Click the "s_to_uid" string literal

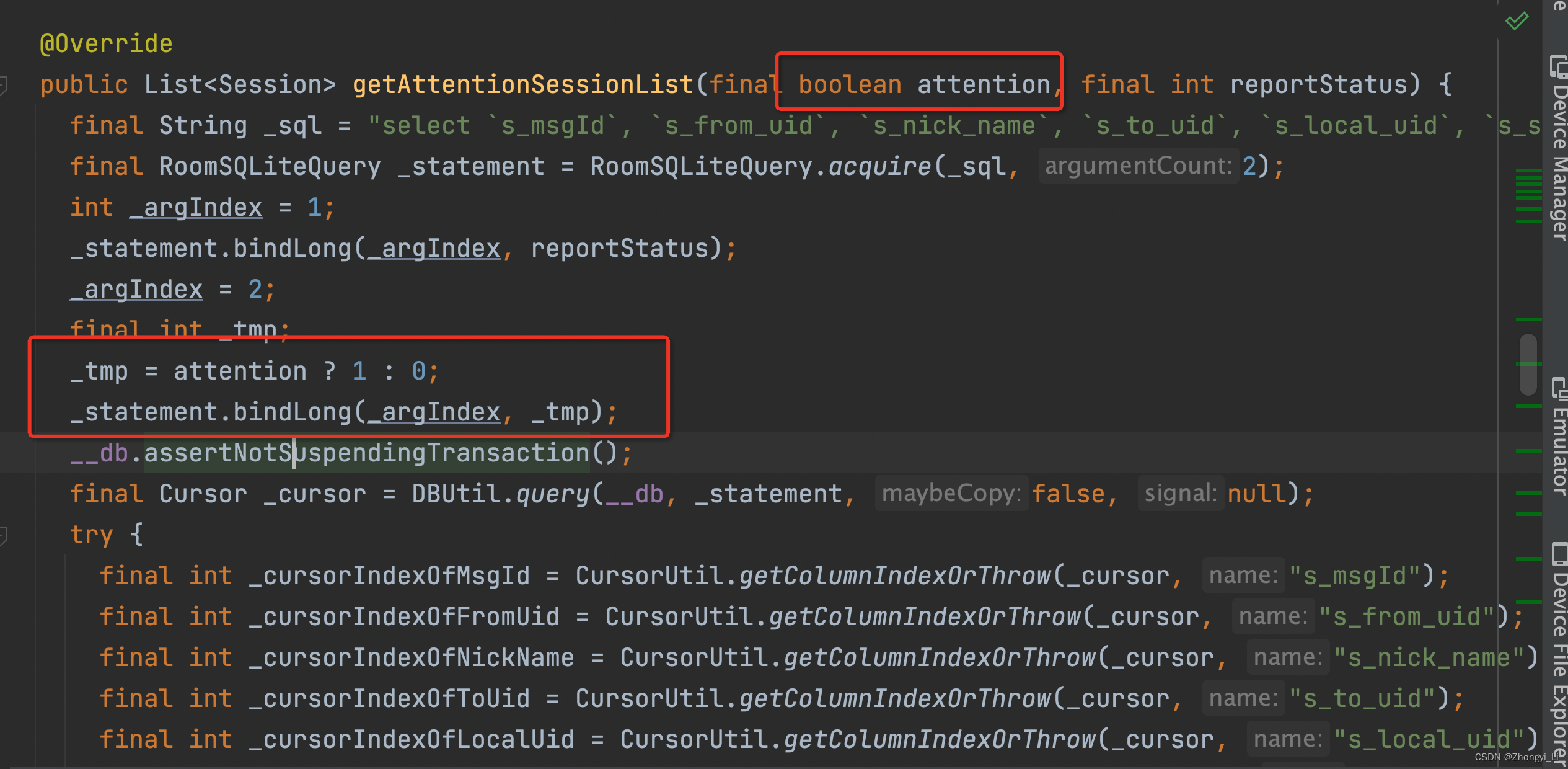pyautogui.click(x=1362, y=699)
